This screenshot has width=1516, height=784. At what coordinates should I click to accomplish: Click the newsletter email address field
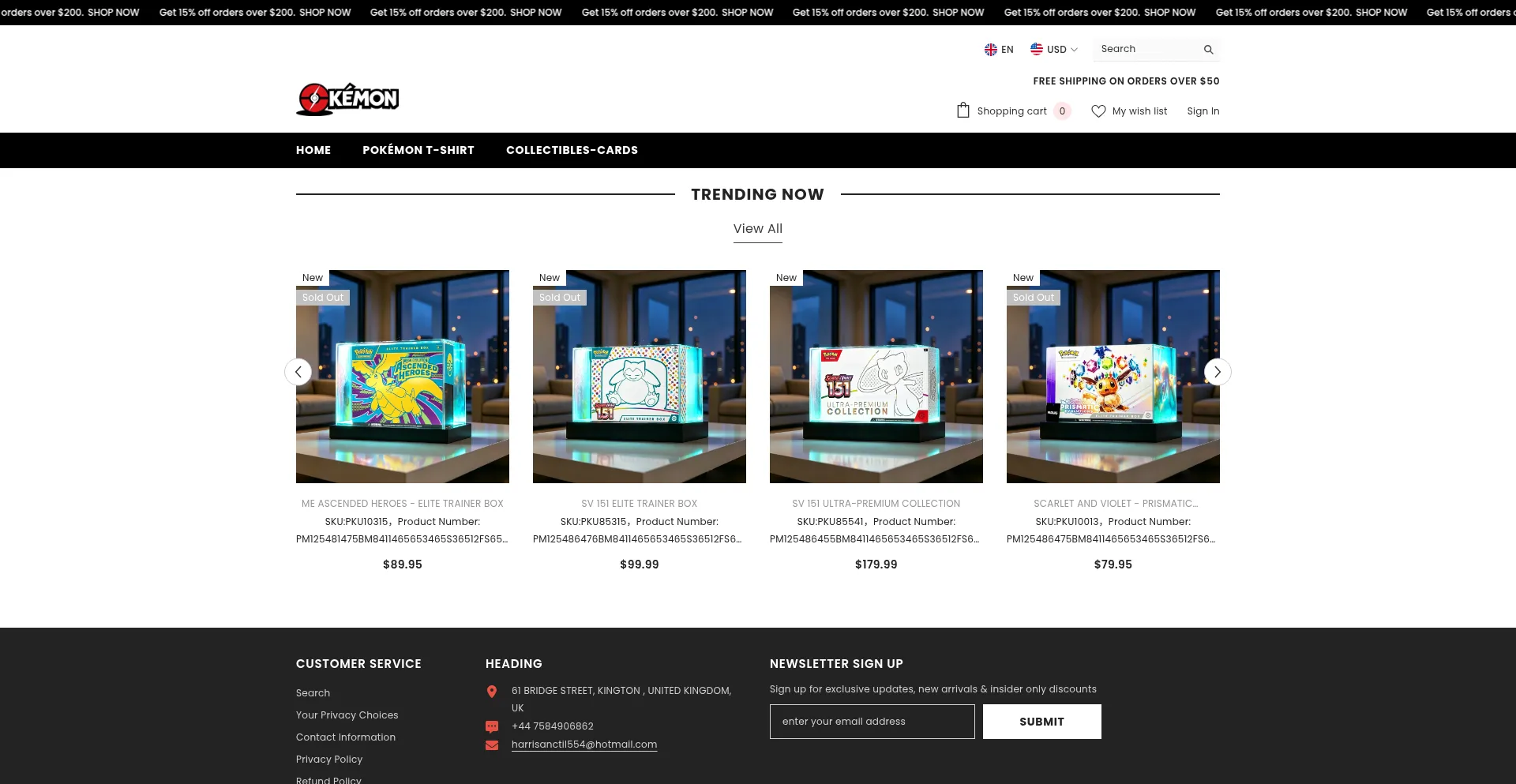pyautogui.click(x=872, y=722)
